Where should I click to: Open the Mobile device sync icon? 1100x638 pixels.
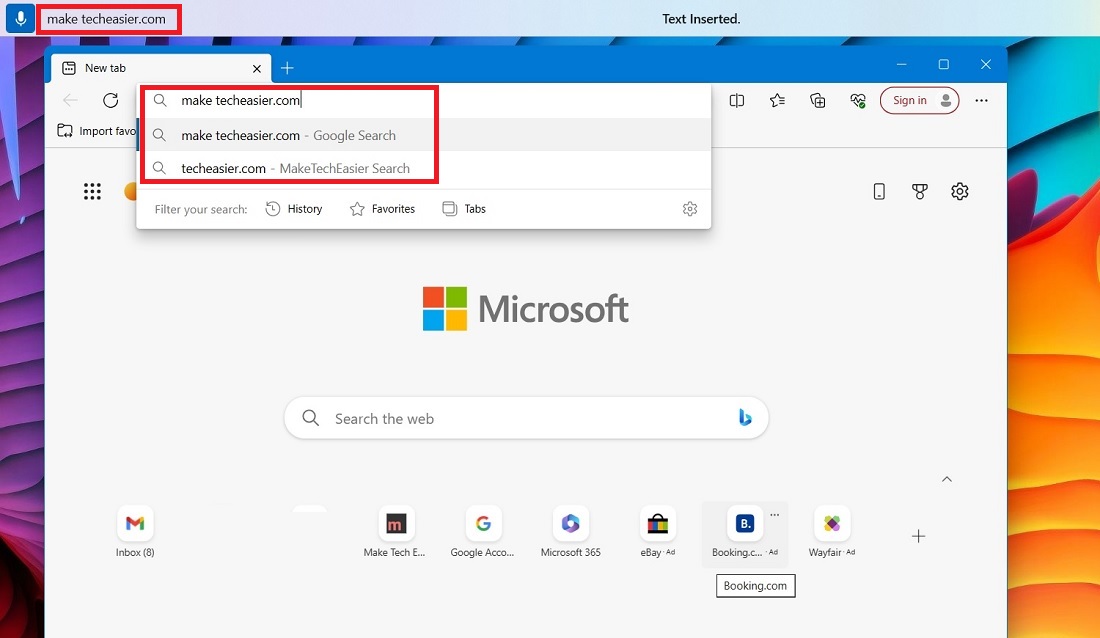coord(880,191)
